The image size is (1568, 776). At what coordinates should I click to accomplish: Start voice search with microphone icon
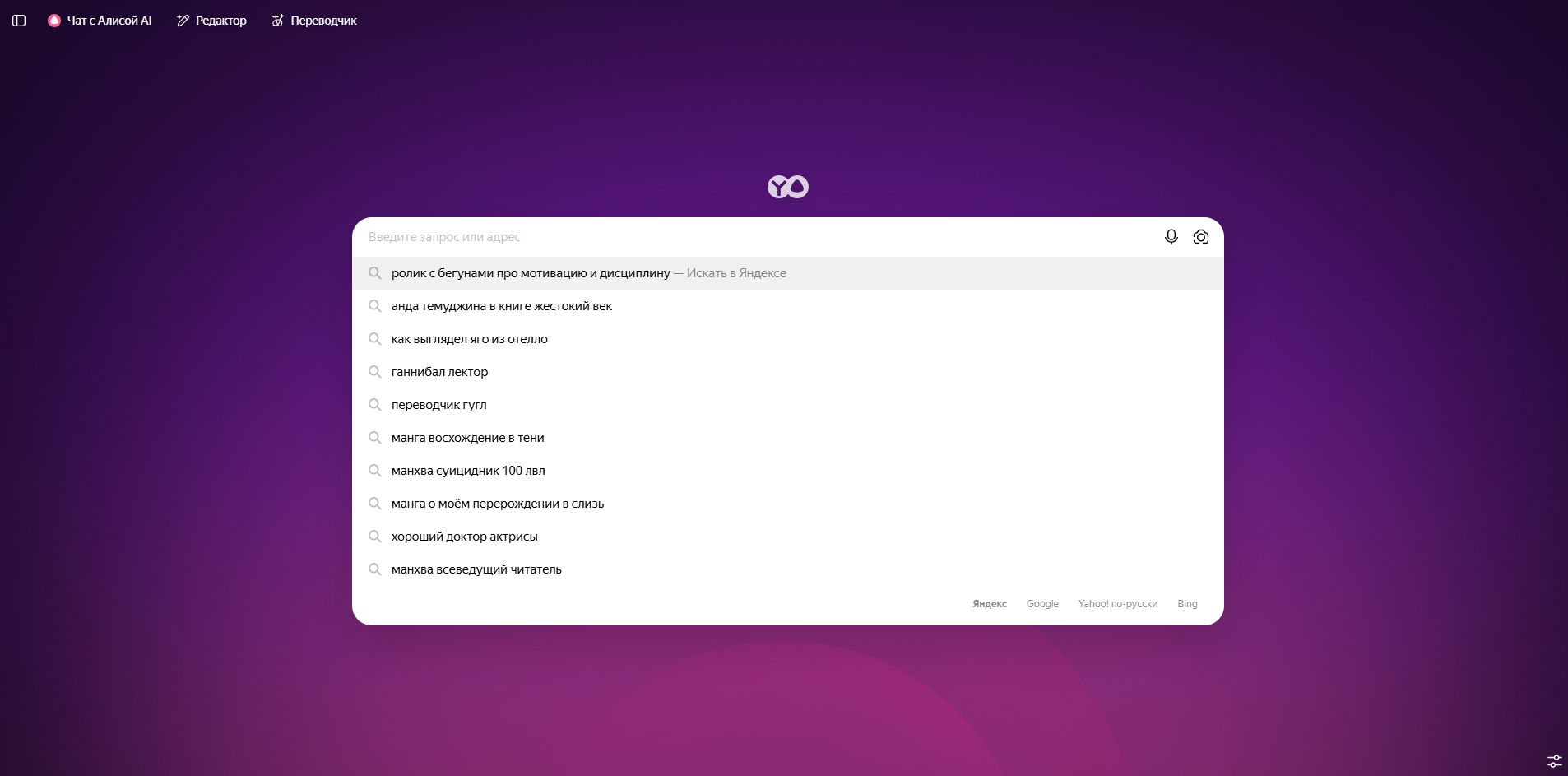(x=1171, y=237)
